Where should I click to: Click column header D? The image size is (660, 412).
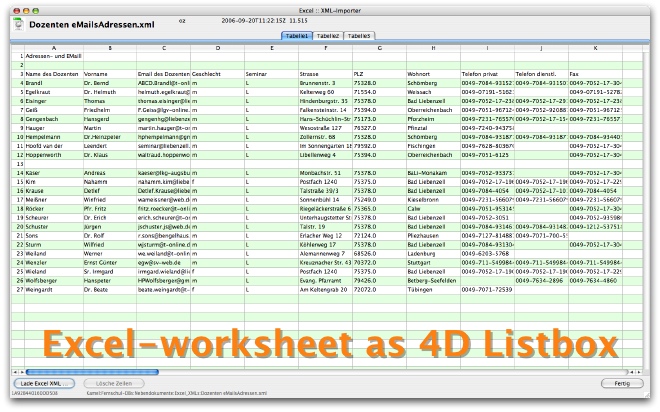218,48
